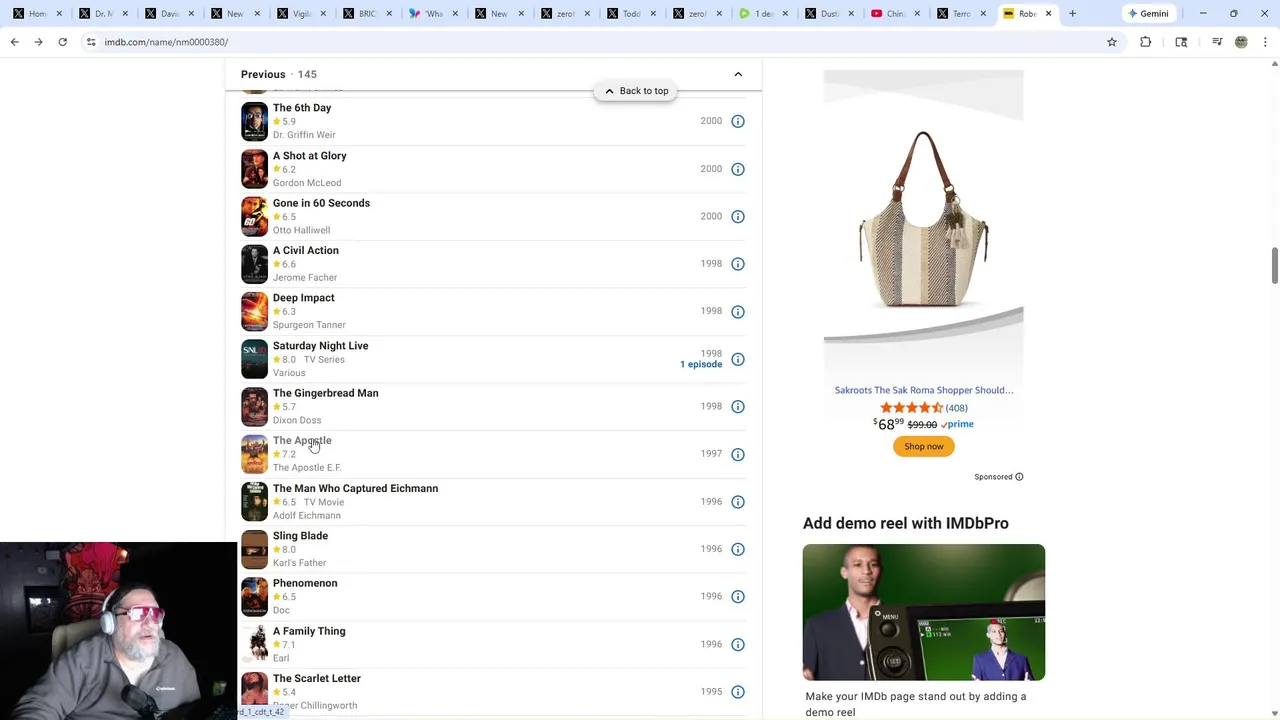Click the browser forward arrow
Viewport: 1280px width, 720px height.
(x=38, y=42)
